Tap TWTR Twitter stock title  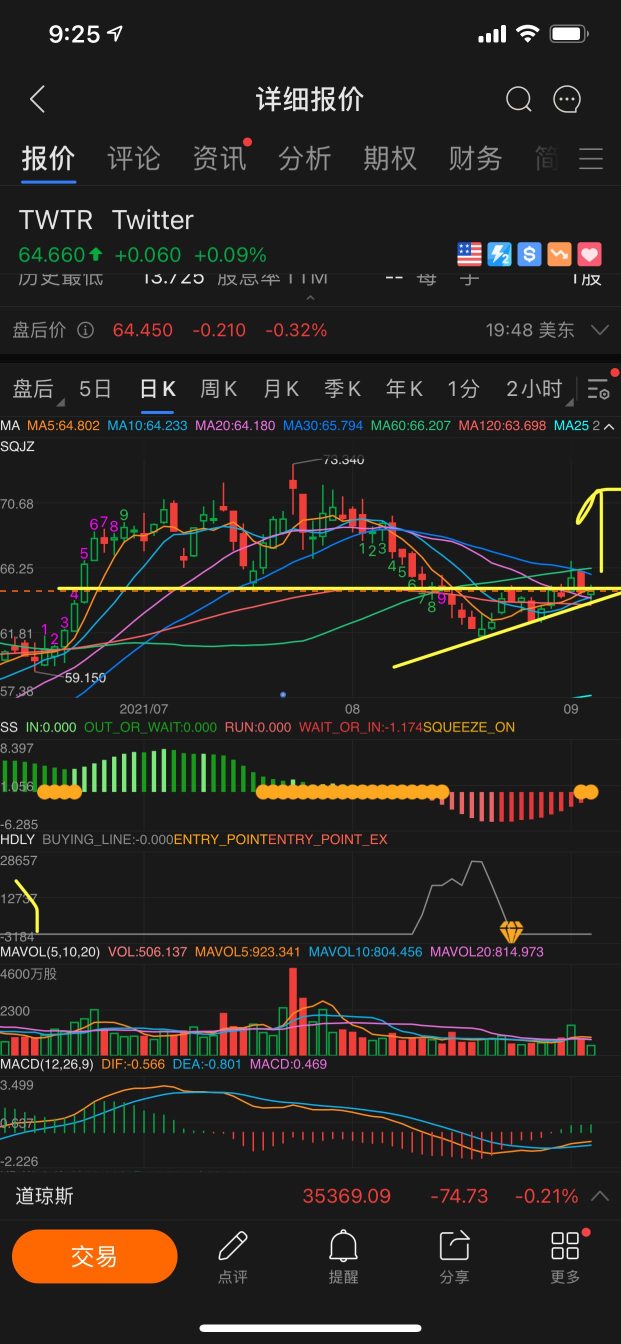coord(106,220)
